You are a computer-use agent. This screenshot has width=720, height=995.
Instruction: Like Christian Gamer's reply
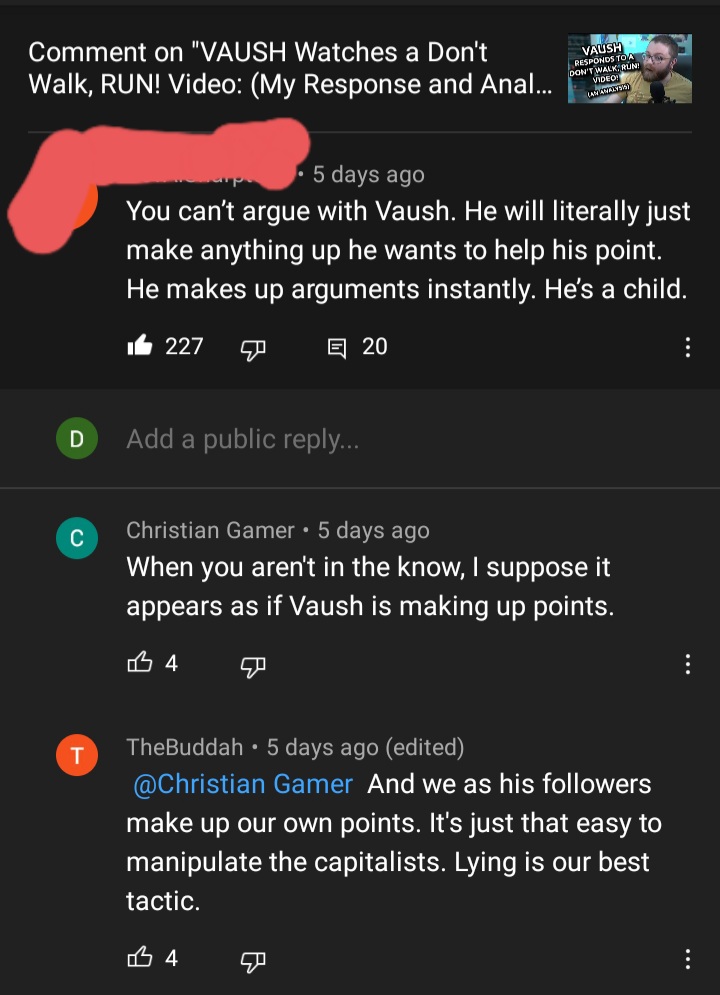[140, 663]
